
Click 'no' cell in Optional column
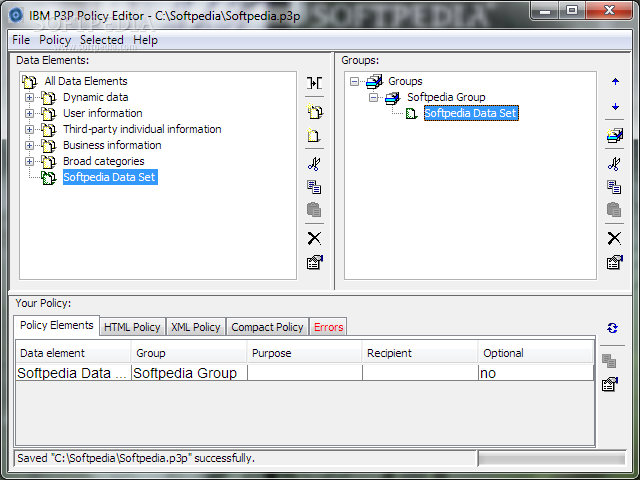tap(536, 373)
